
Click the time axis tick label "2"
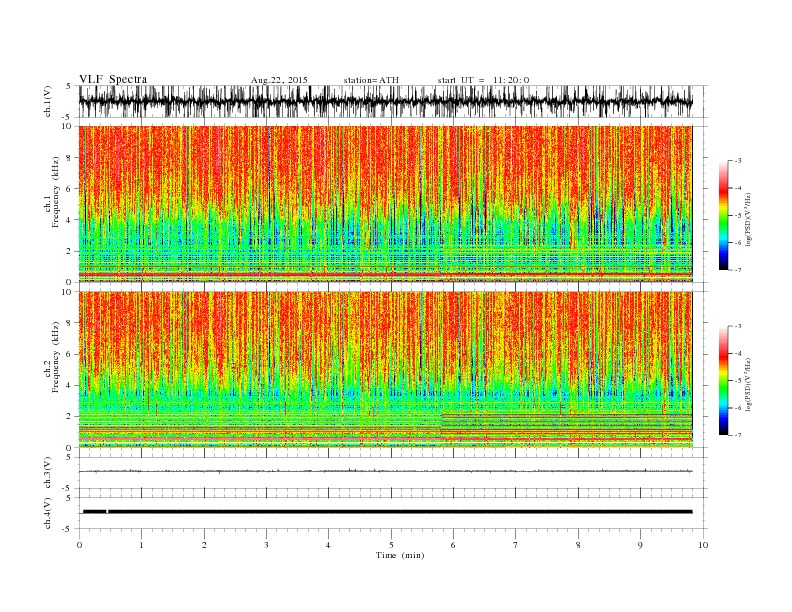coord(204,545)
